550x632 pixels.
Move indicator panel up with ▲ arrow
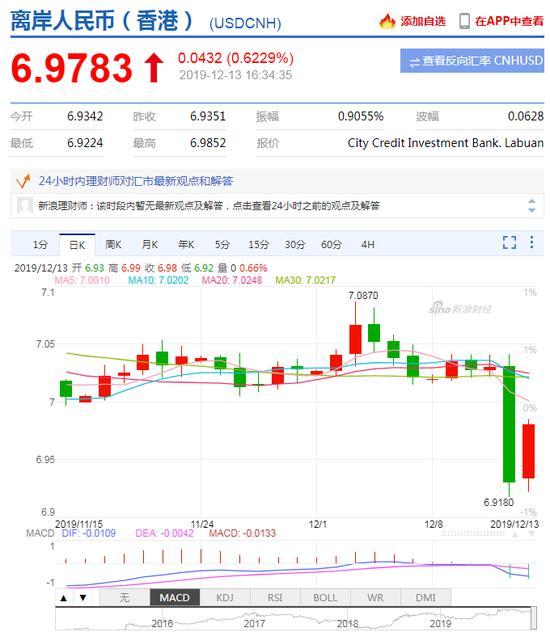[x=64, y=598]
